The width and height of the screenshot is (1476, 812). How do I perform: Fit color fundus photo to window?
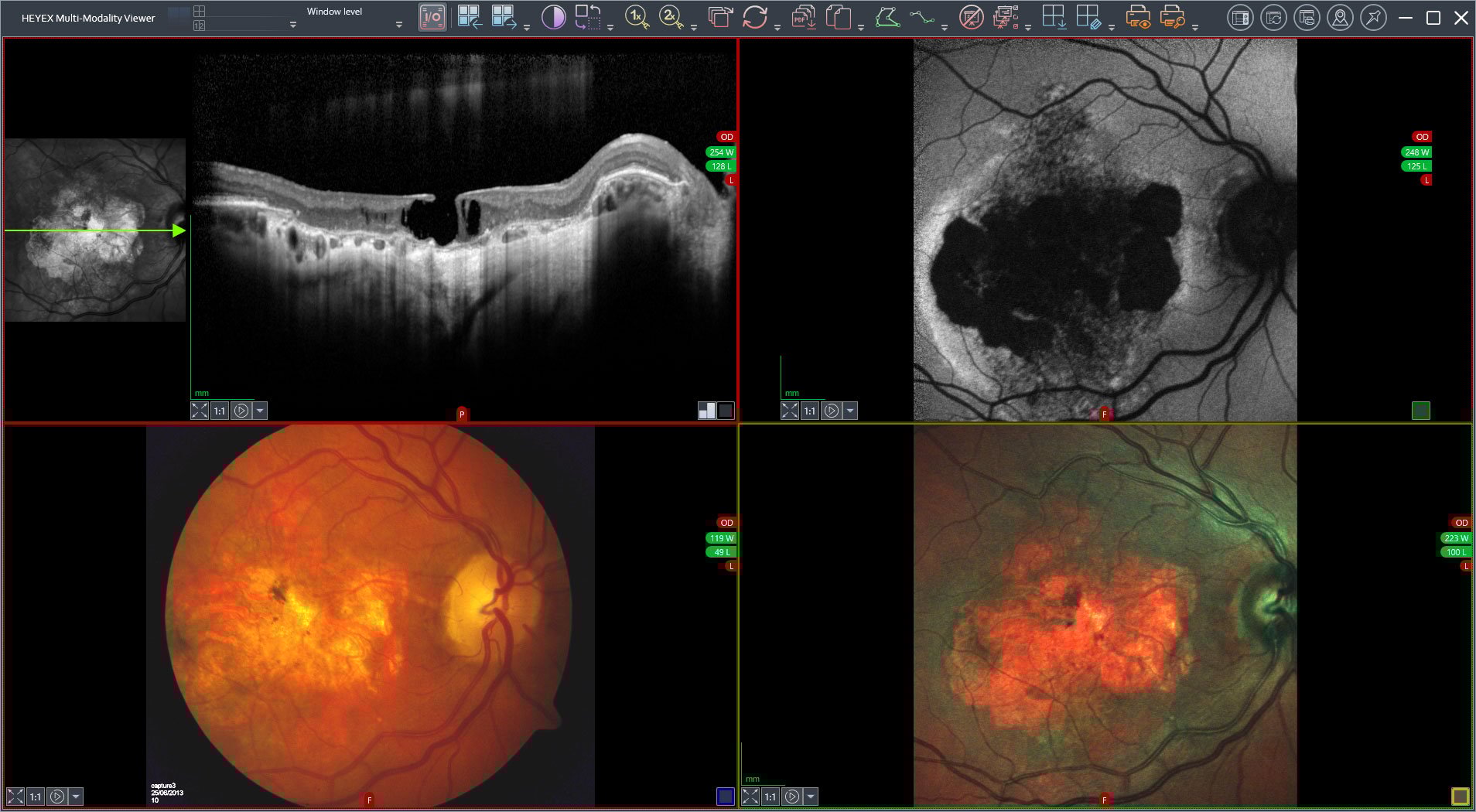15,796
